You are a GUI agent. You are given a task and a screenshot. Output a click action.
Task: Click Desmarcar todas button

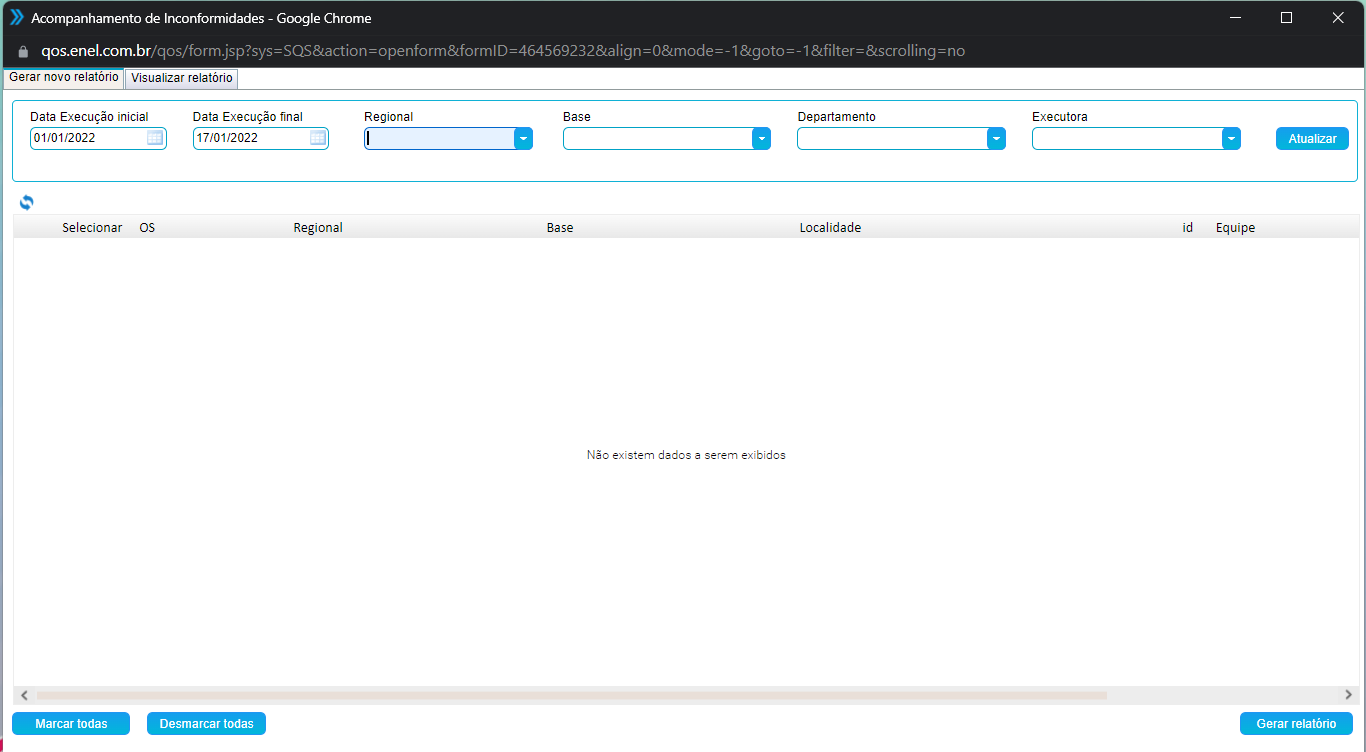pyautogui.click(x=206, y=723)
